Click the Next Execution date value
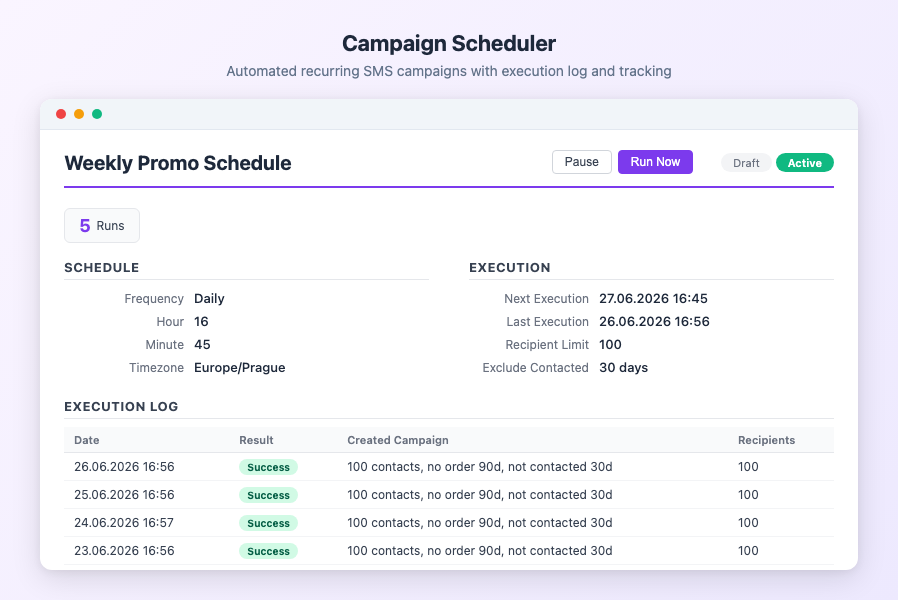The image size is (898, 600). click(653, 299)
